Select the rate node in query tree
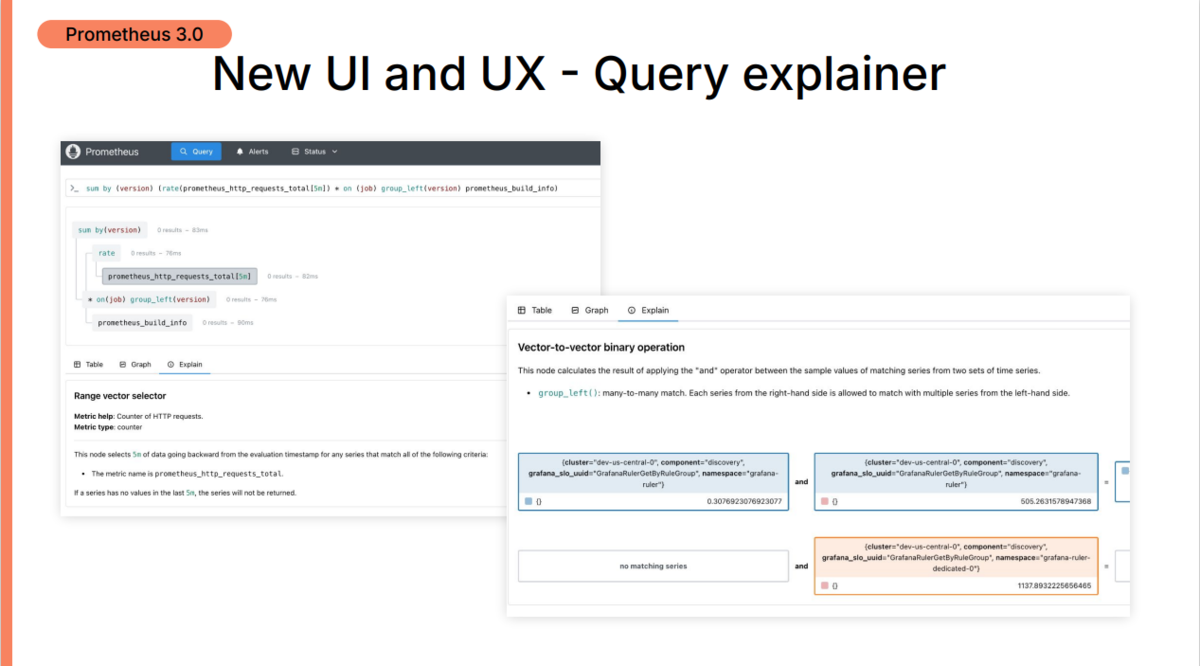 point(106,253)
